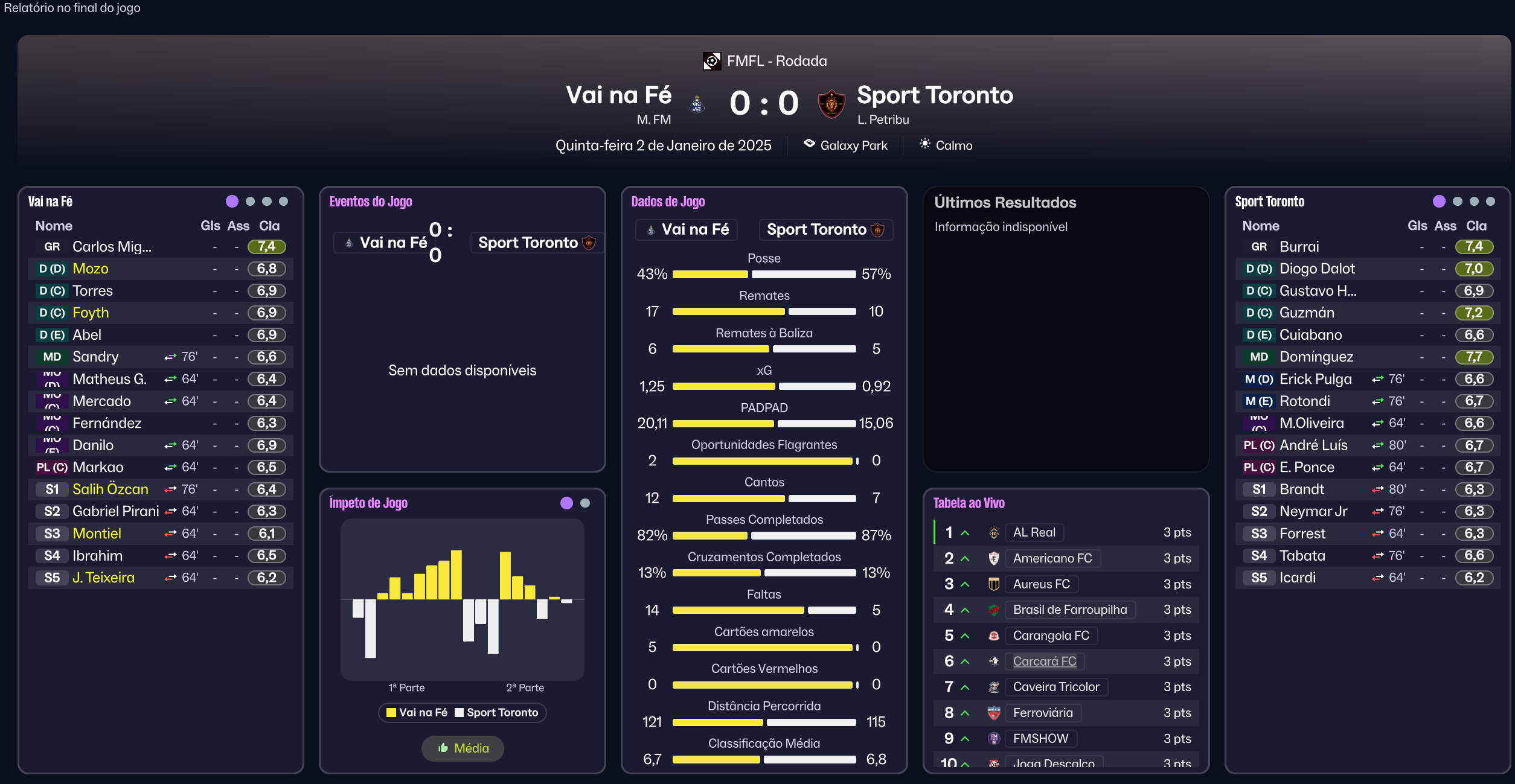Switch to second view dot in Ímpeto de Jogo

pos(585,503)
